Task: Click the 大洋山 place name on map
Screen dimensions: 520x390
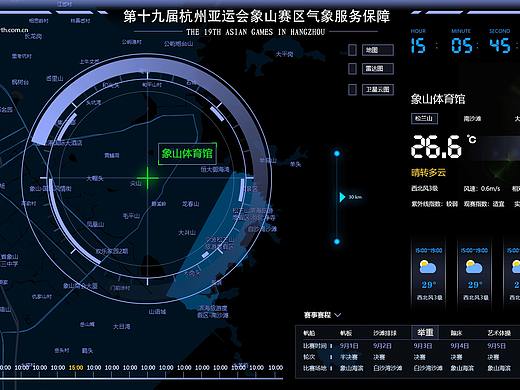Action: 187,232
